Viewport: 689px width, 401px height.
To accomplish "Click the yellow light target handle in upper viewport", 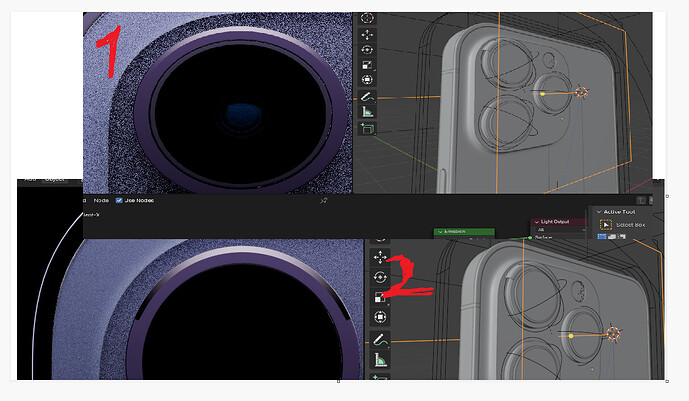I will pos(543,94).
